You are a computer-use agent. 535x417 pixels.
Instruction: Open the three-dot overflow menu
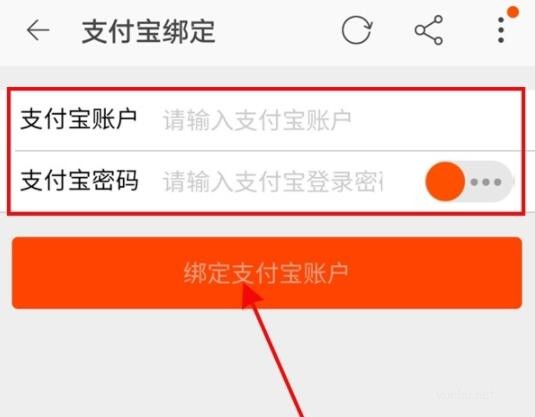501,30
